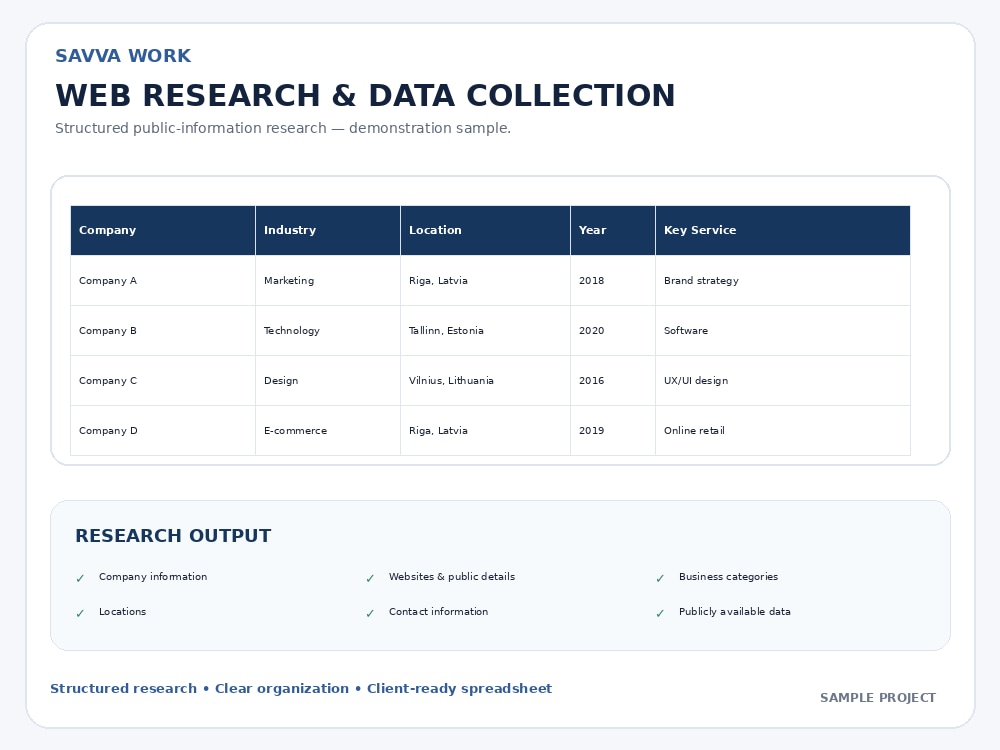Select the Vilnius, Lithuania cell
The width and height of the screenshot is (1000, 750).
pos(485,381)
